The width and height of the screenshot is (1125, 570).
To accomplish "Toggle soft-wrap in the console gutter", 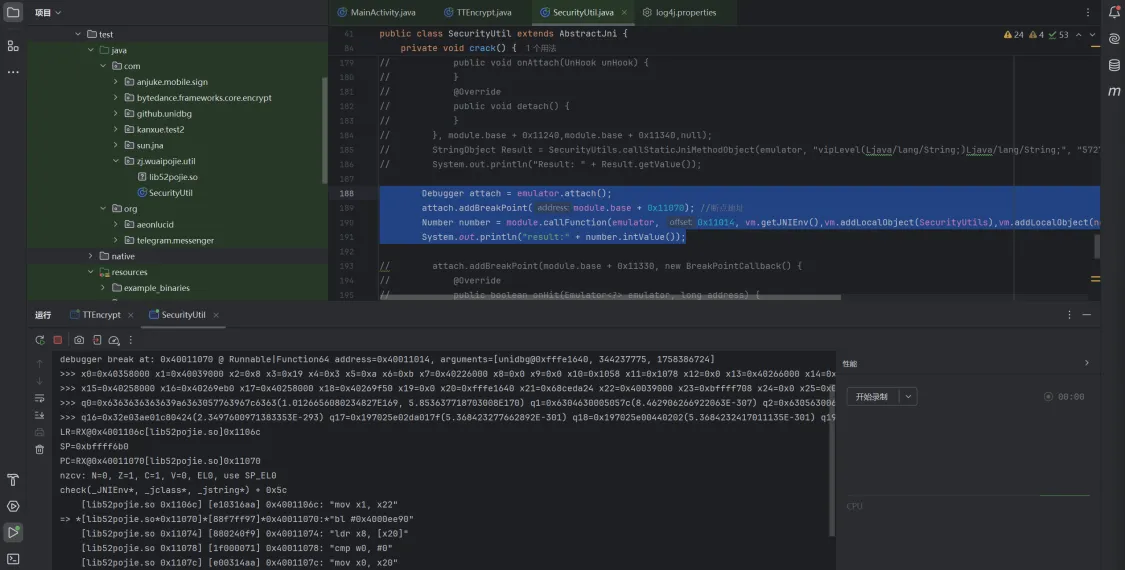I will (39, 398).
